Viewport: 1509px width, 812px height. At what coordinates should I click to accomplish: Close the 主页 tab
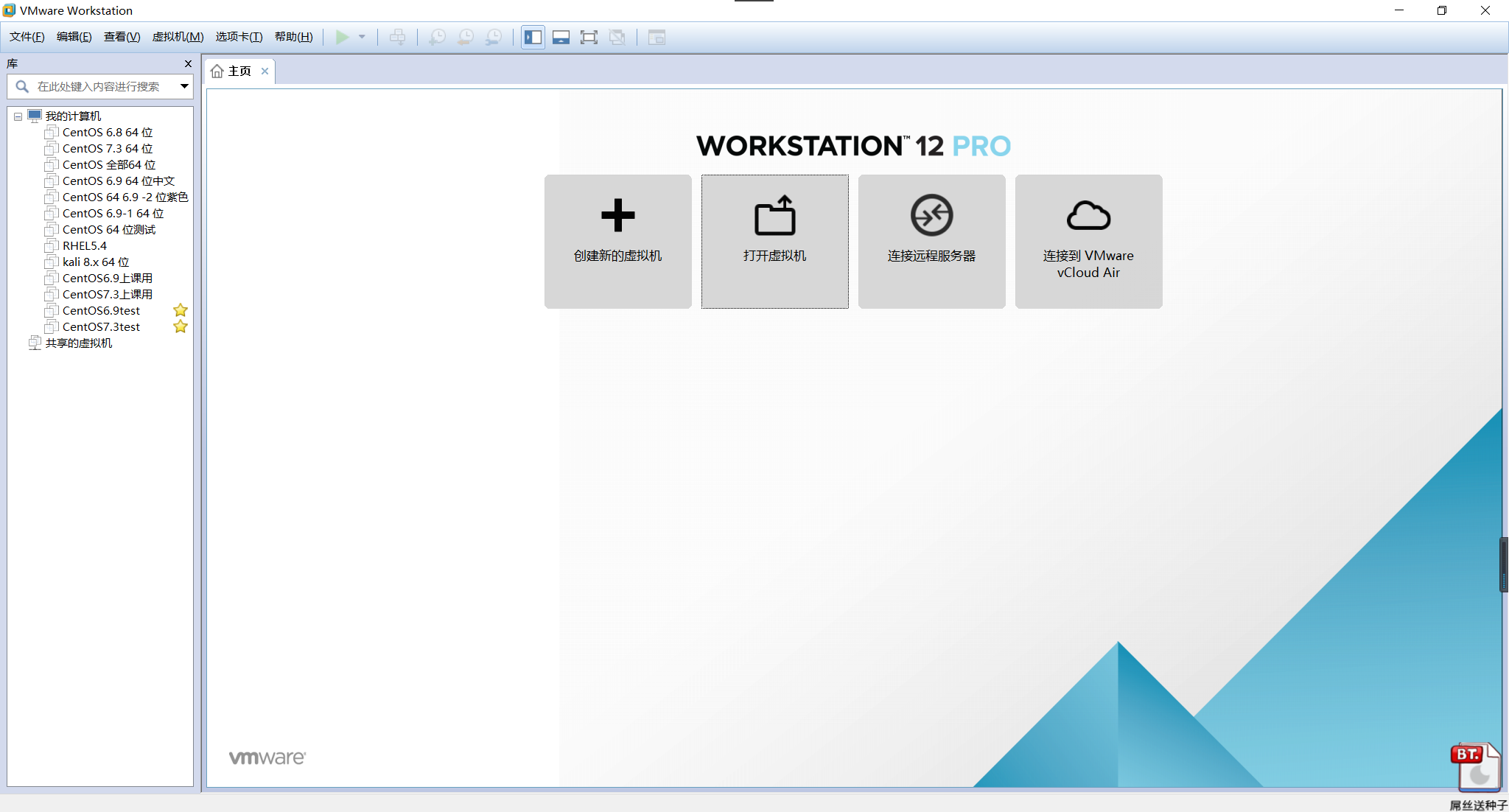click(265, 71)
